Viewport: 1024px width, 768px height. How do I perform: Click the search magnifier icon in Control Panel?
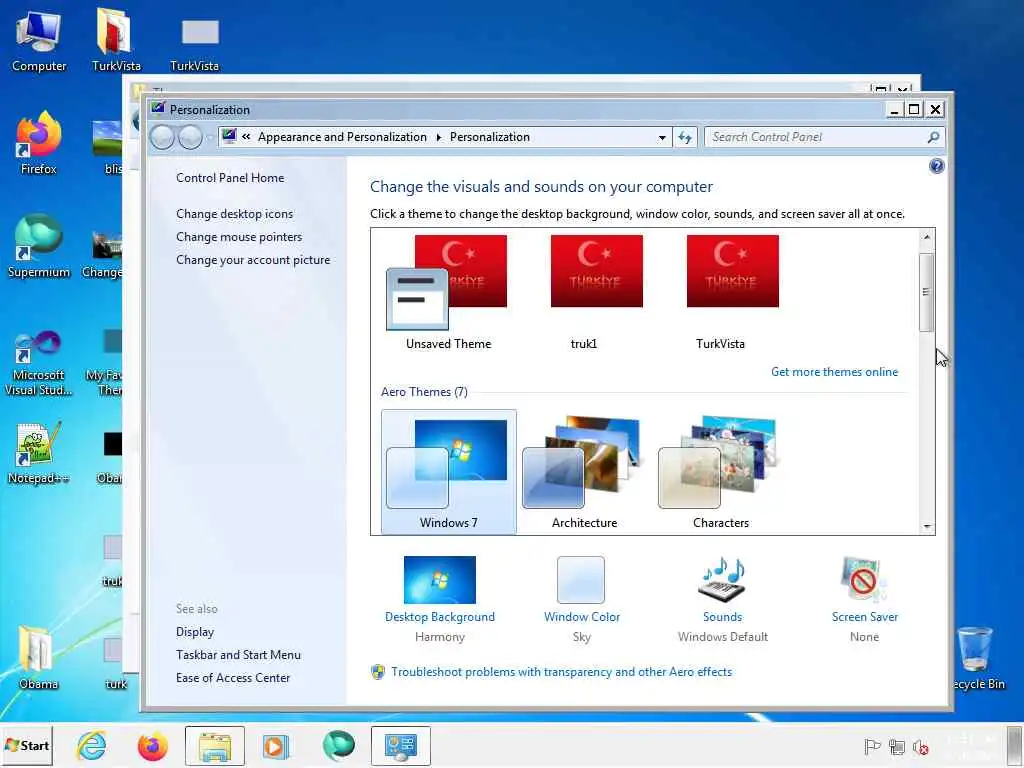coord(933,137)
